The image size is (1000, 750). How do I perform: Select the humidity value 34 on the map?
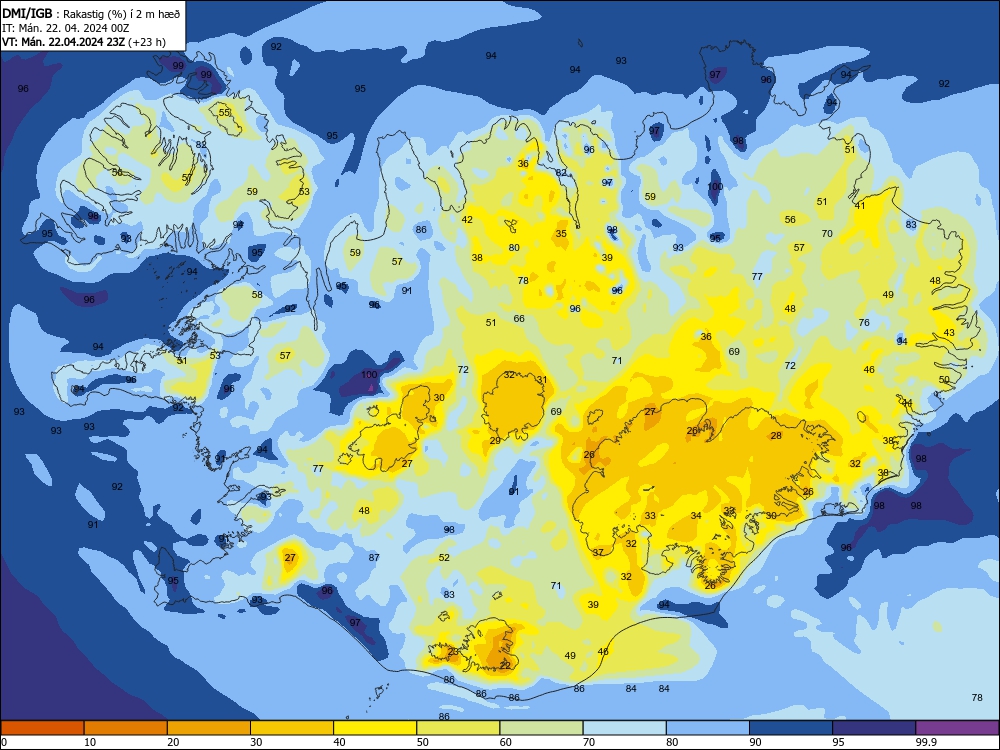tap(696, 515)
